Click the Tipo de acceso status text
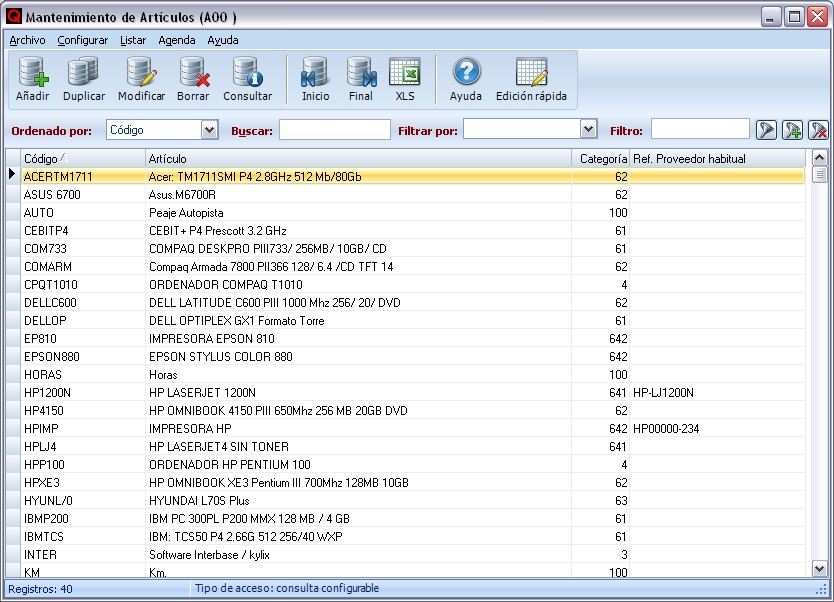Image resolution: width=834 pixels, height=602 pixels. (x=287, y=588)
